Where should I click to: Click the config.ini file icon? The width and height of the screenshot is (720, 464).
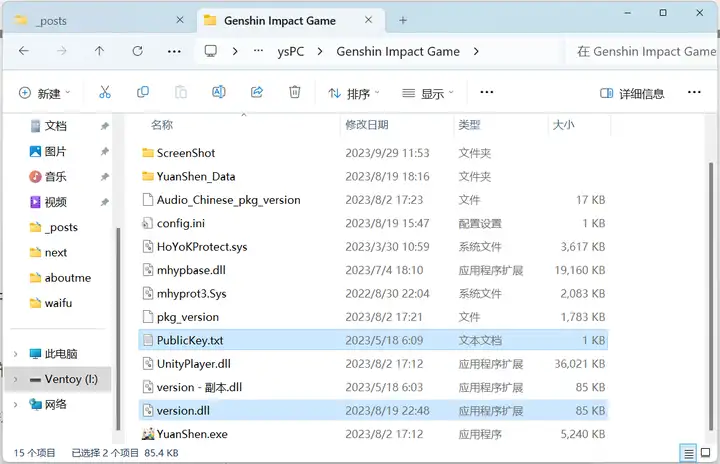[x=147, y=223]
